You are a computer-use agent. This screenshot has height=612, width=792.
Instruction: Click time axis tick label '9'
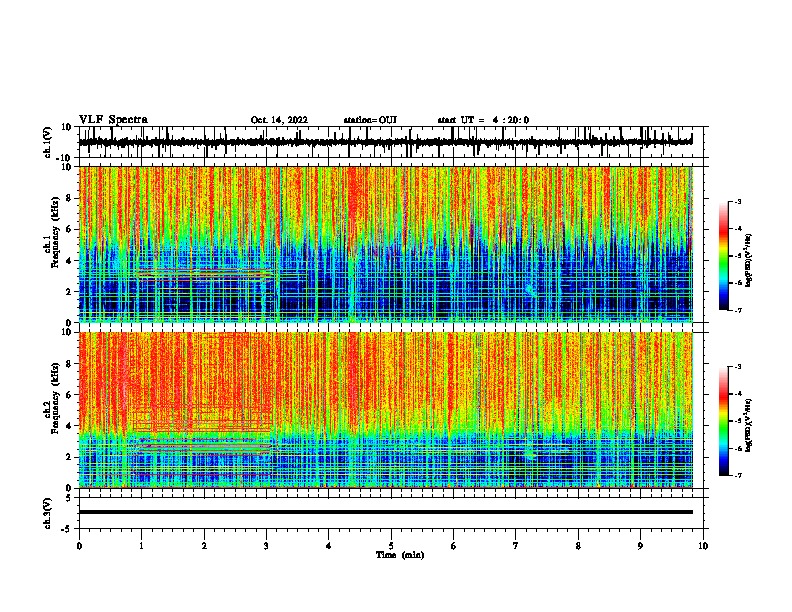640,546
